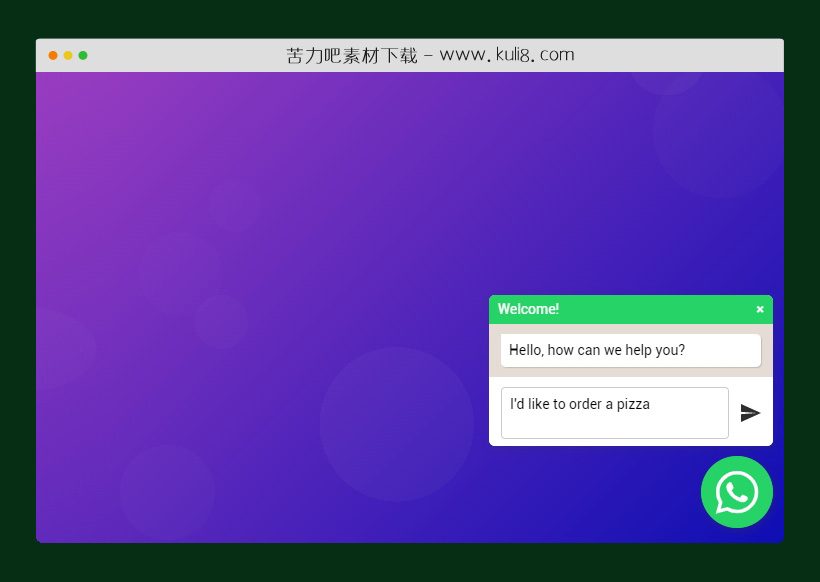Image resolution: width=820 pixels, height=582 pixels.
Task: Click the white area around the send arrow
Action: coord(750,434)
